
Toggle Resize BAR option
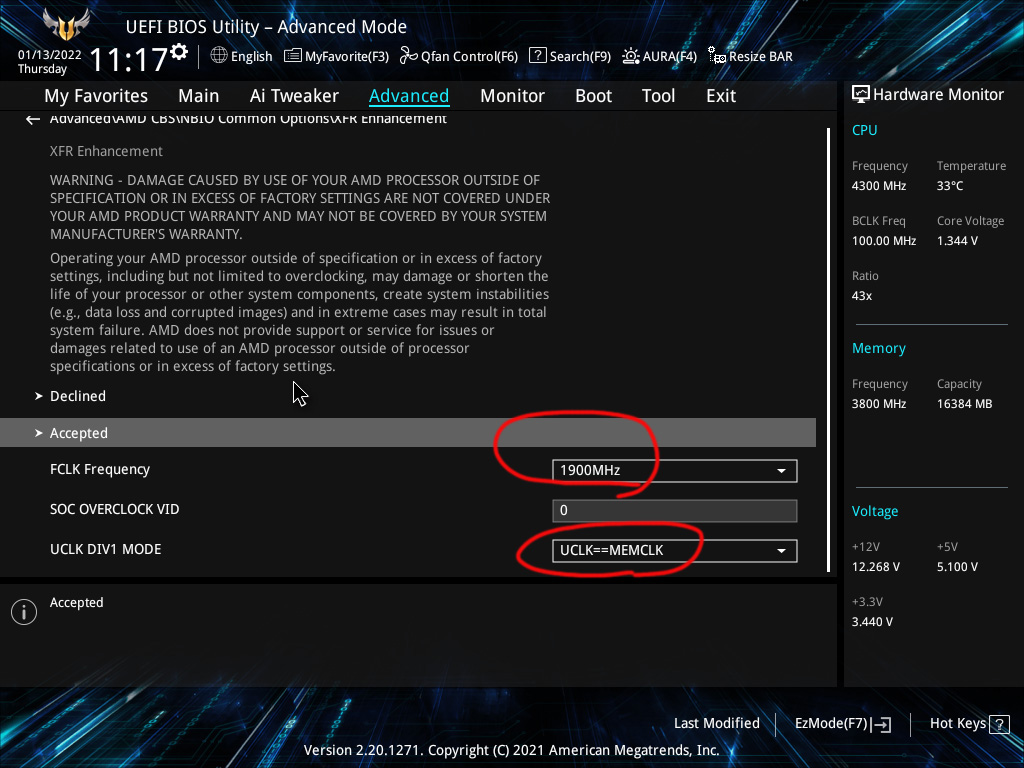point(750,56)
